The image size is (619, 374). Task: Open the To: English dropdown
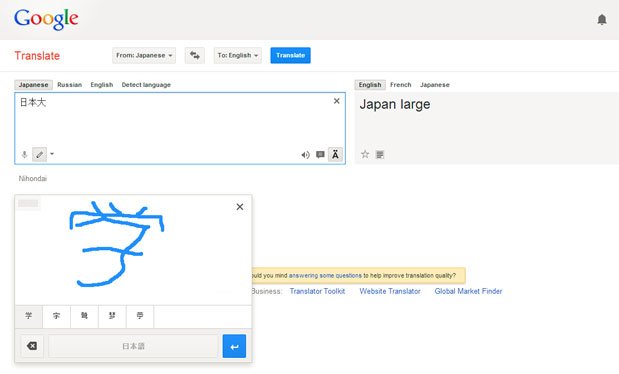[x=238, y=55]
